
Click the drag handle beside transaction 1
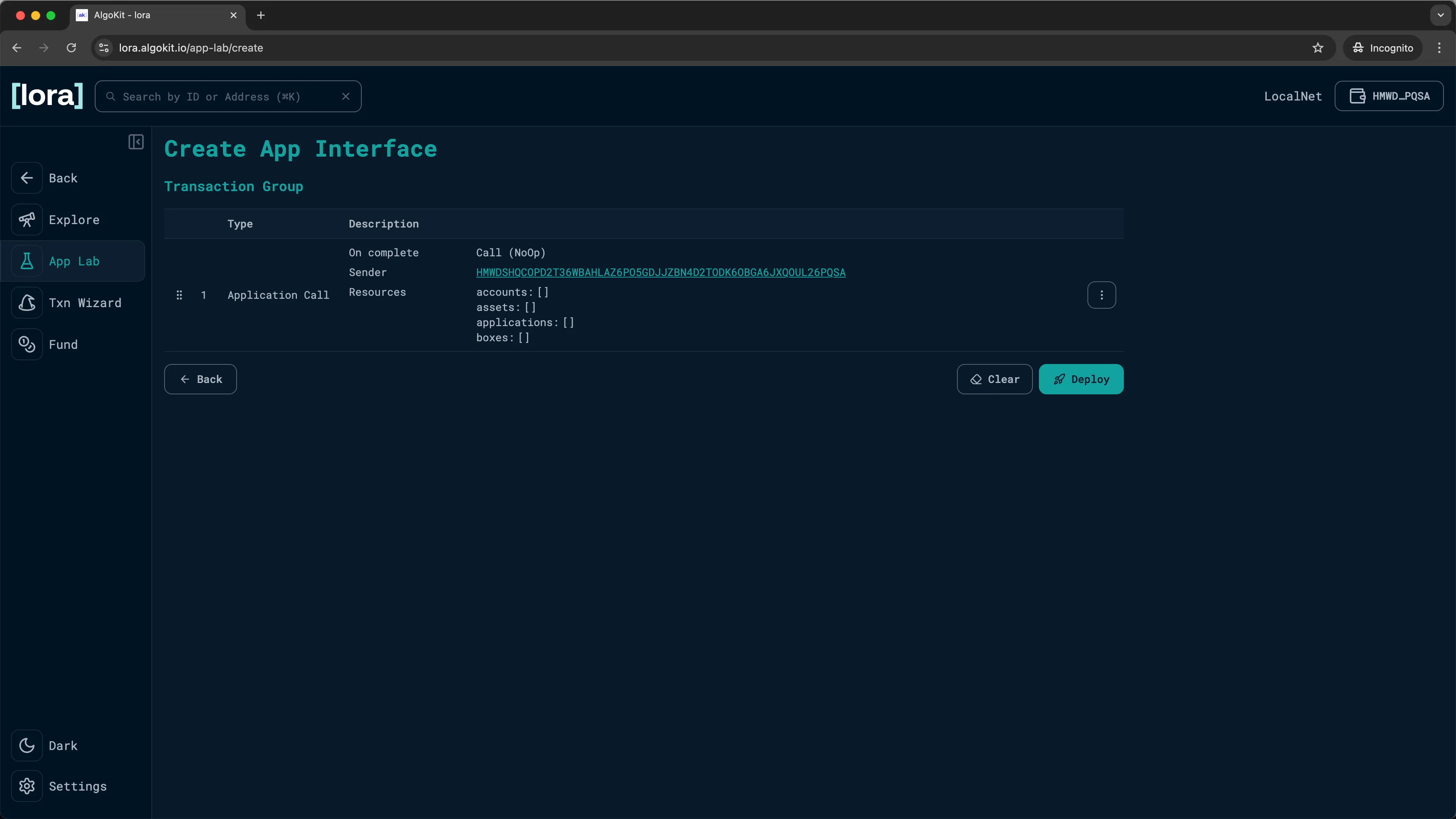click(179, 295)
